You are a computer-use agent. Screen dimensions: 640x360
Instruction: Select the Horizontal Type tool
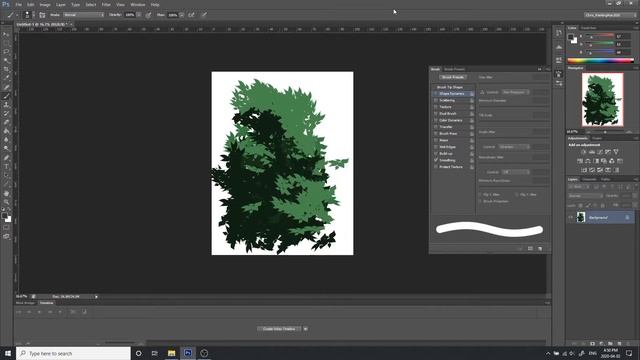(6, 167)
